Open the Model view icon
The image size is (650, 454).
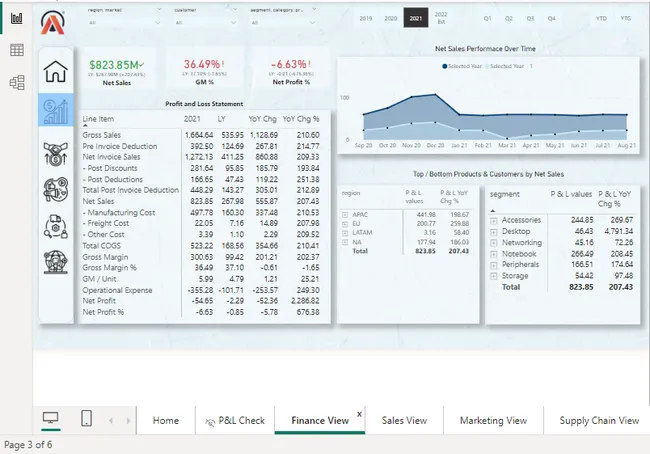pos(17,83)
